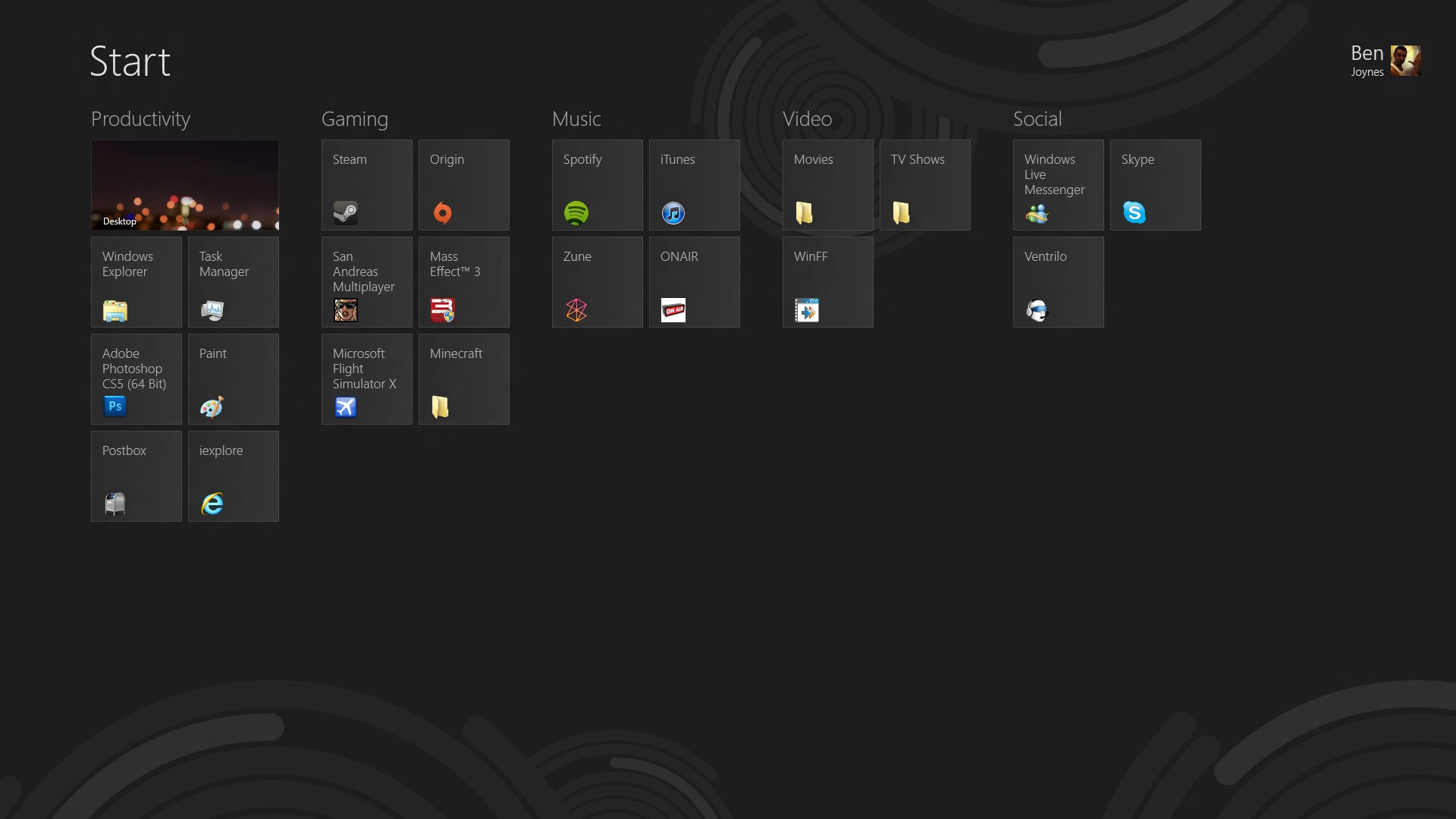Click the WinFF tile label

click(811, 256)
